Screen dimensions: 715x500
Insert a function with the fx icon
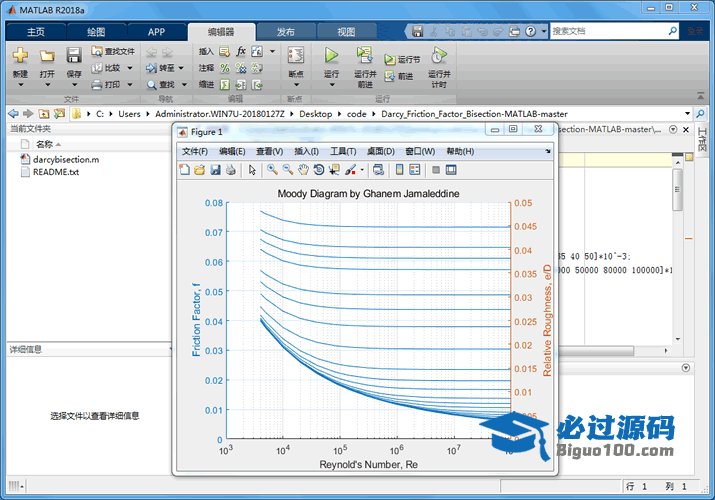click(241, 51)
